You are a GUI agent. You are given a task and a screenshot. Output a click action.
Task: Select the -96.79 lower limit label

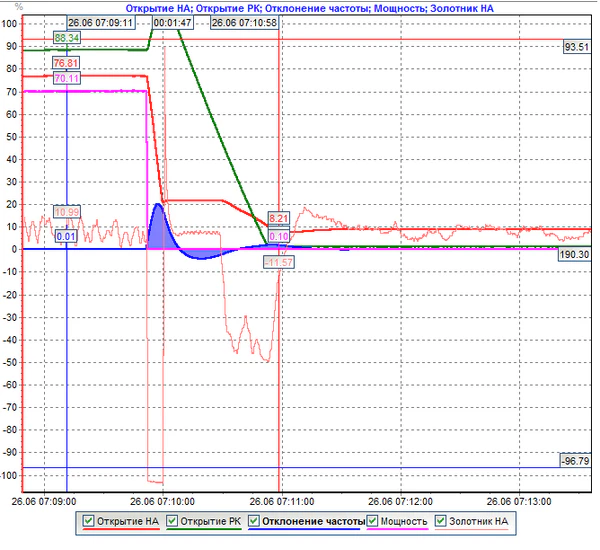(x=575, y=461)
